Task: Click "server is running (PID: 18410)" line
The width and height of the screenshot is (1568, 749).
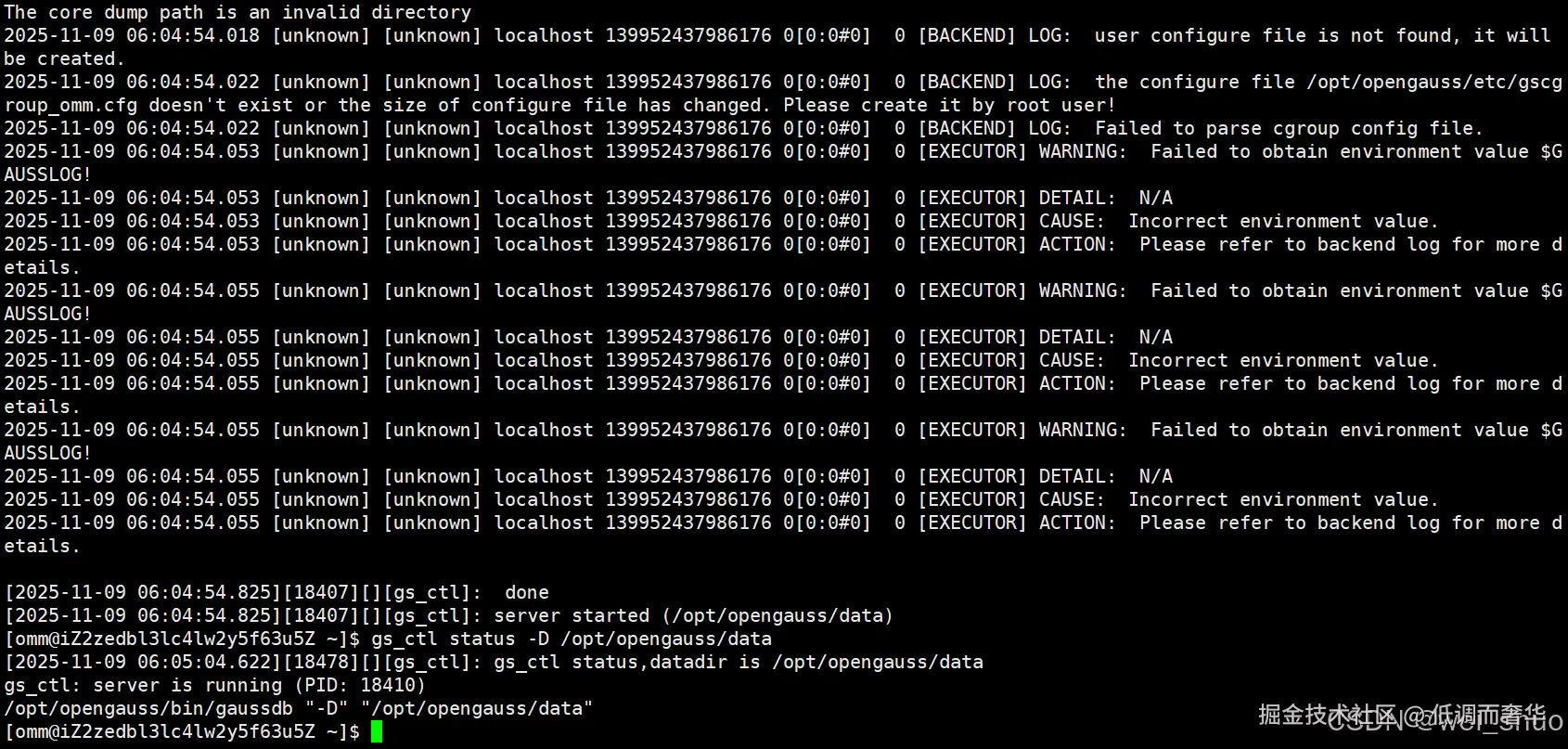Action: coord(214,685)
